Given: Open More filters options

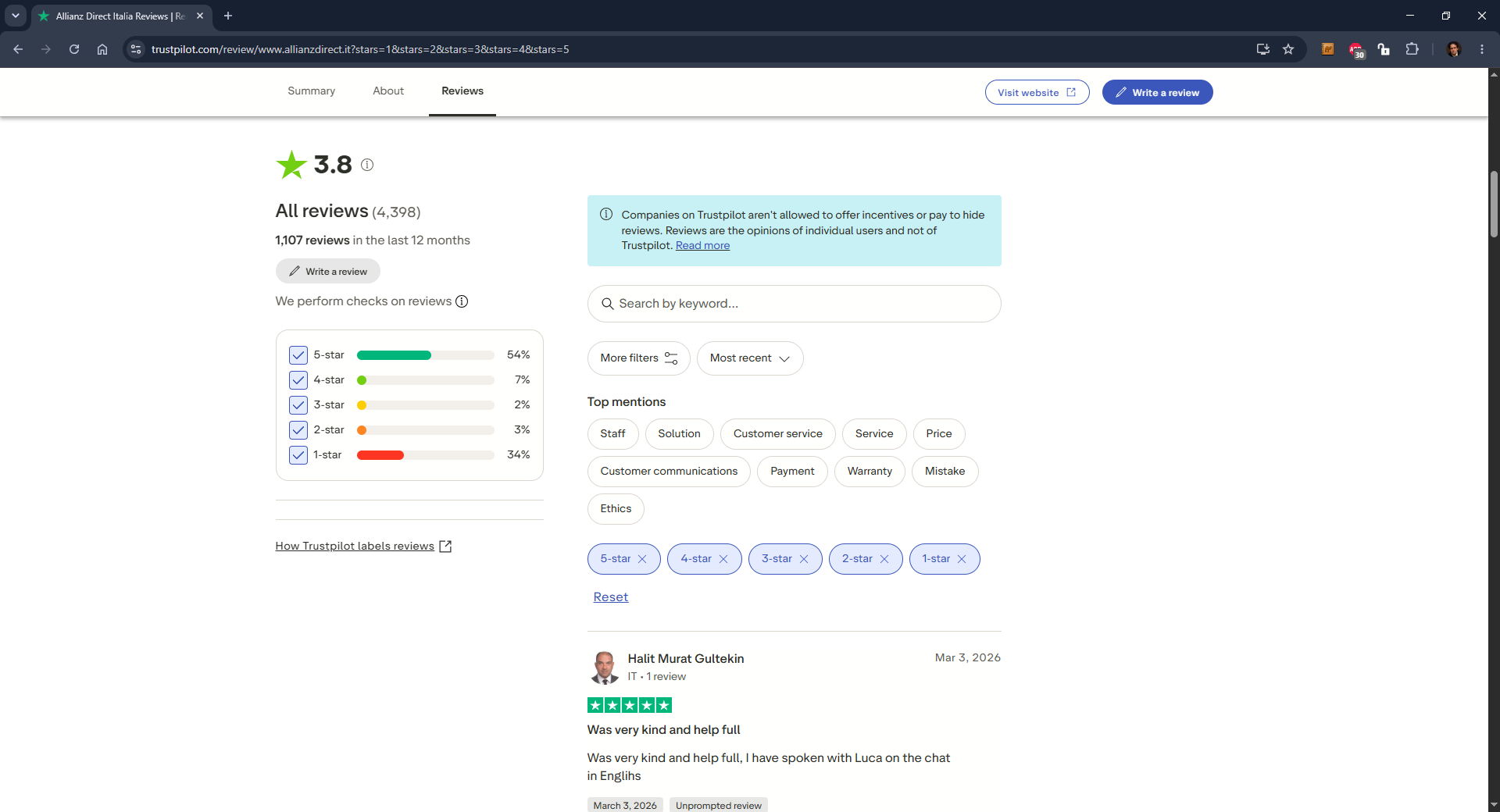Looking at the screenshot, I should pyautogui.click(x=638, y=358).
